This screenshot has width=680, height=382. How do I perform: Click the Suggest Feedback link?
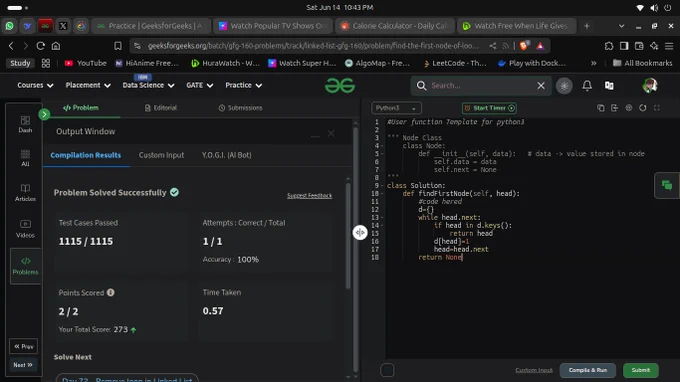coord(309,196)
